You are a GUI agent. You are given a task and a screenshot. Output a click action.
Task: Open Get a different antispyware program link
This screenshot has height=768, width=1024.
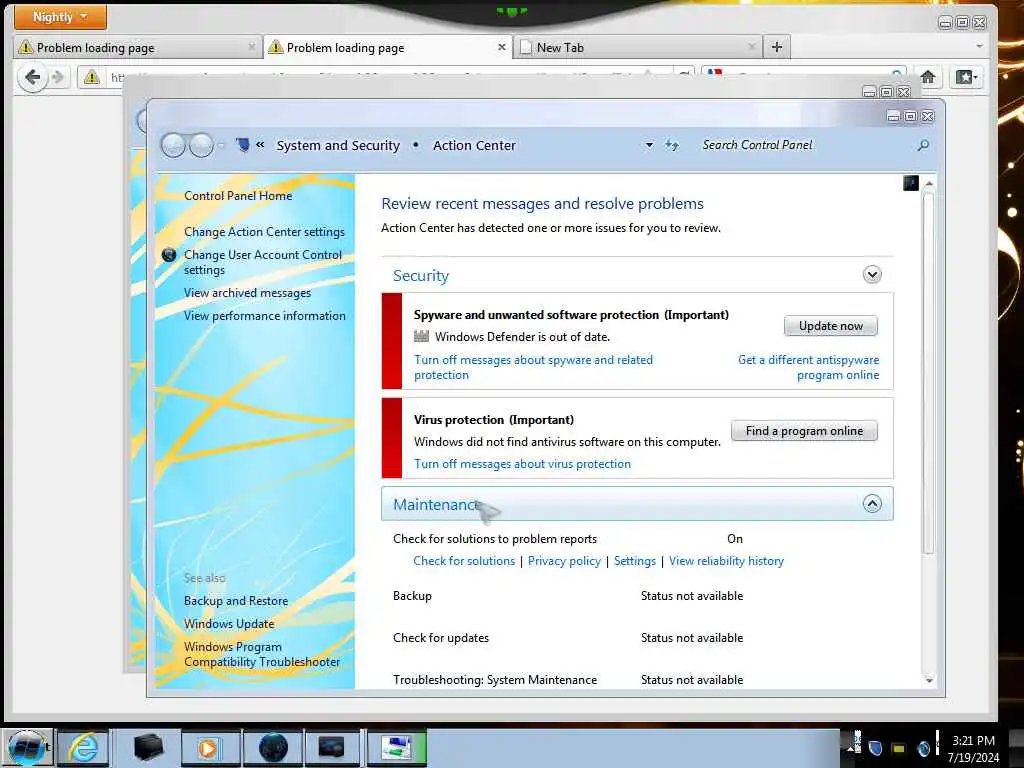808,367
